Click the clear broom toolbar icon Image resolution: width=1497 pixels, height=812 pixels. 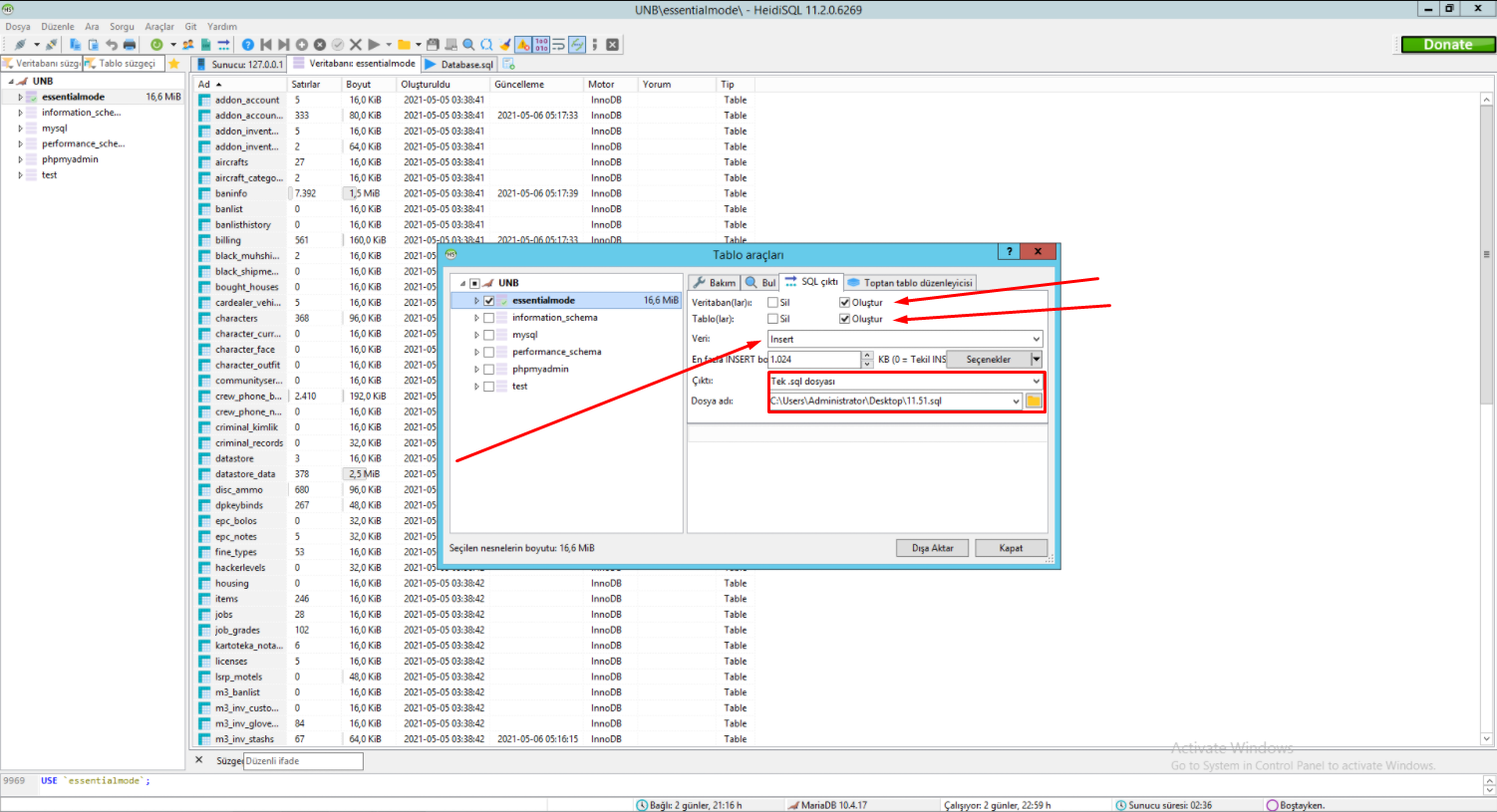[x=504, y=45]
